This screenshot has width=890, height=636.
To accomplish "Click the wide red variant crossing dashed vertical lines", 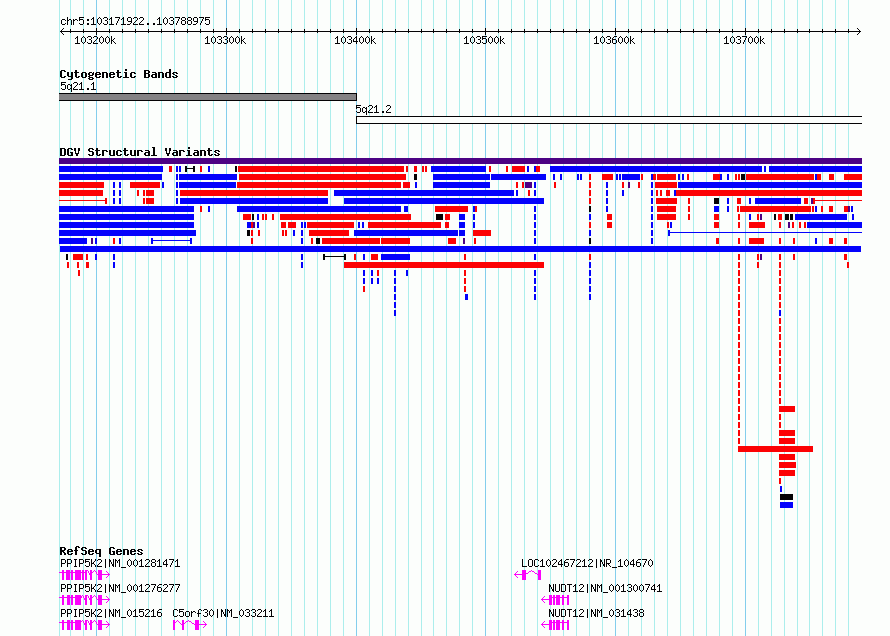I will pyautogui.click(x=775, y=449).
